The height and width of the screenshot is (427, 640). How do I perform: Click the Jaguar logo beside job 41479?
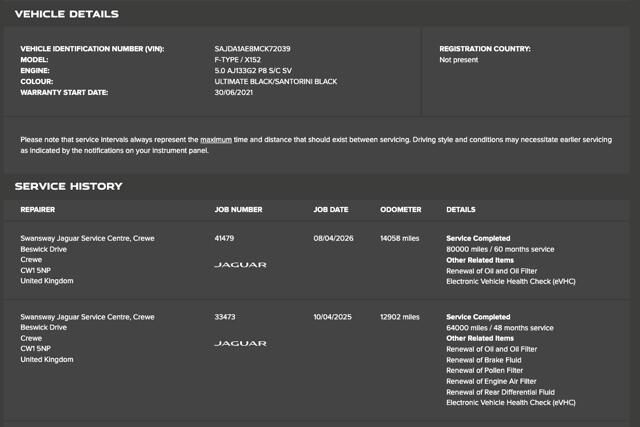(x=240, y=265)
